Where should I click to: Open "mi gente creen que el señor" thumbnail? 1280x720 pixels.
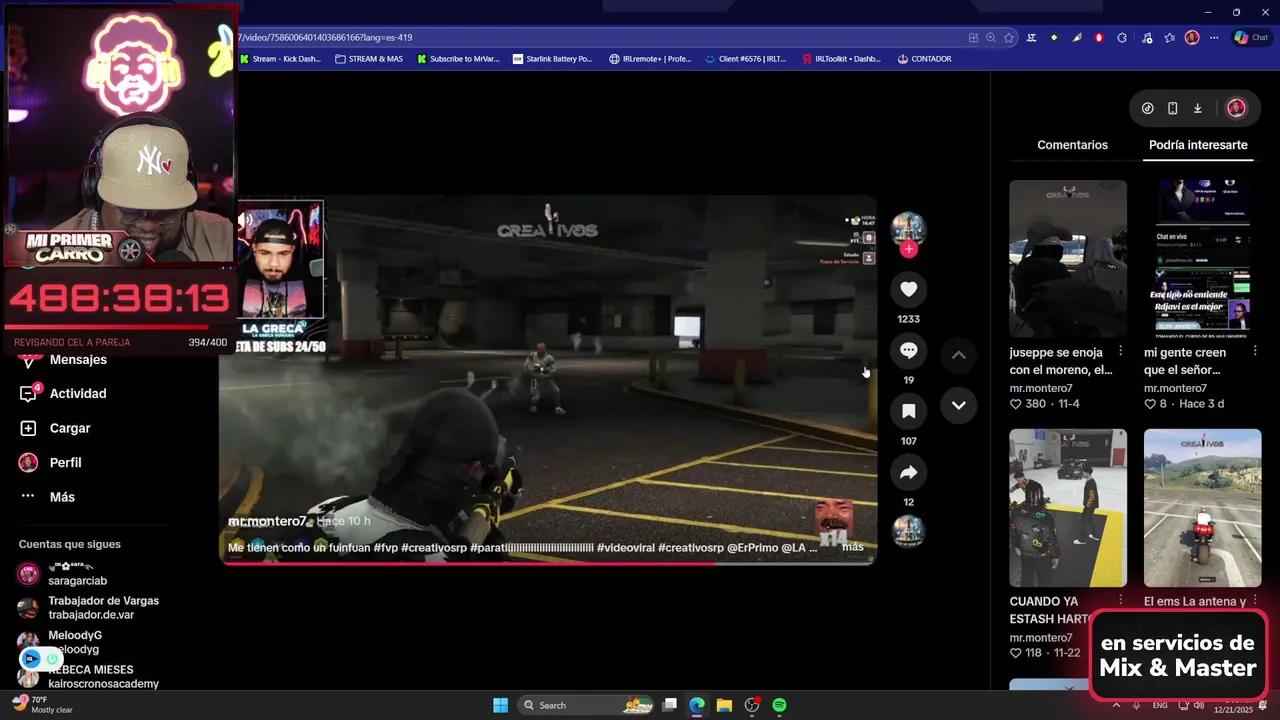click(x=1203, y=259)
